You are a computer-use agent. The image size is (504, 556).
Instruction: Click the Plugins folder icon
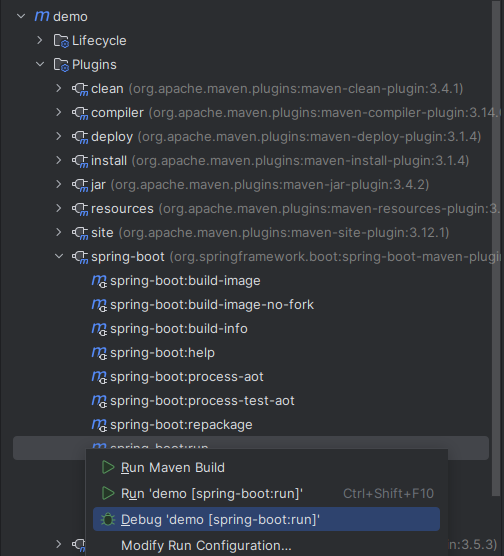point(61,65)
